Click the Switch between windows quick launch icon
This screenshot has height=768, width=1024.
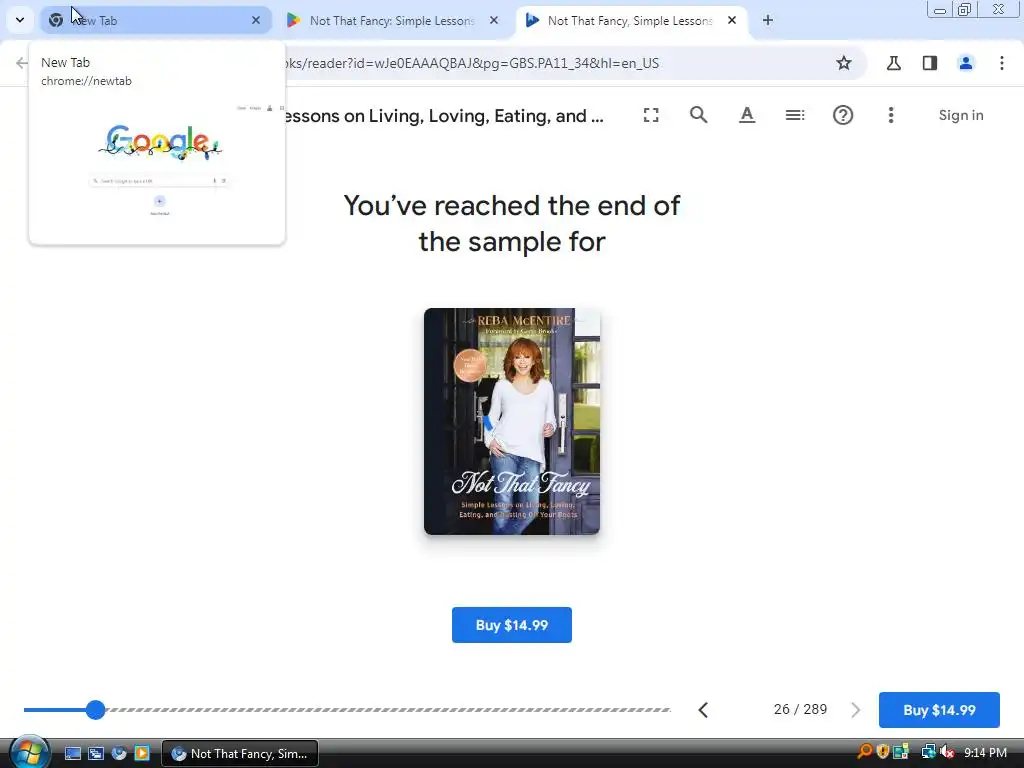pyautogui.click(x=96, y=754)
